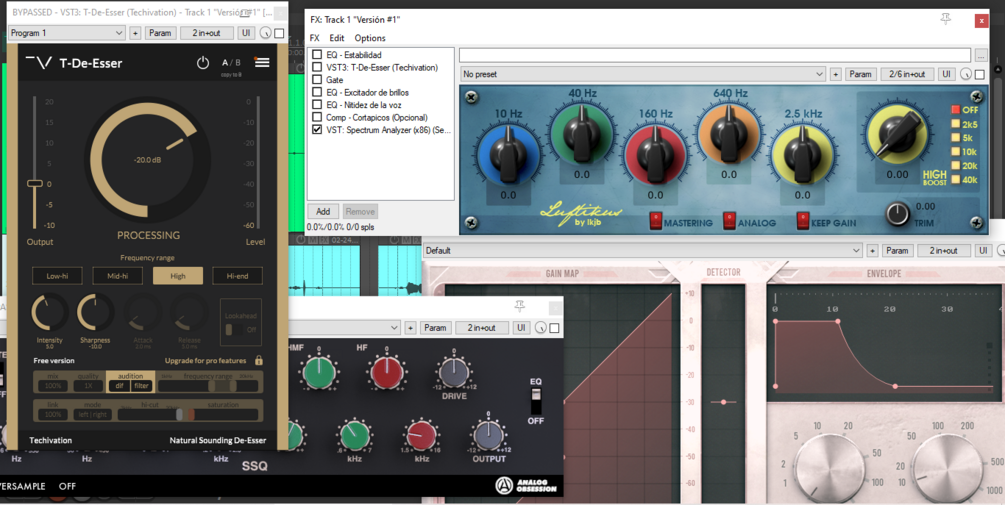Click the detector threshold handle

[x=724, y=402]
